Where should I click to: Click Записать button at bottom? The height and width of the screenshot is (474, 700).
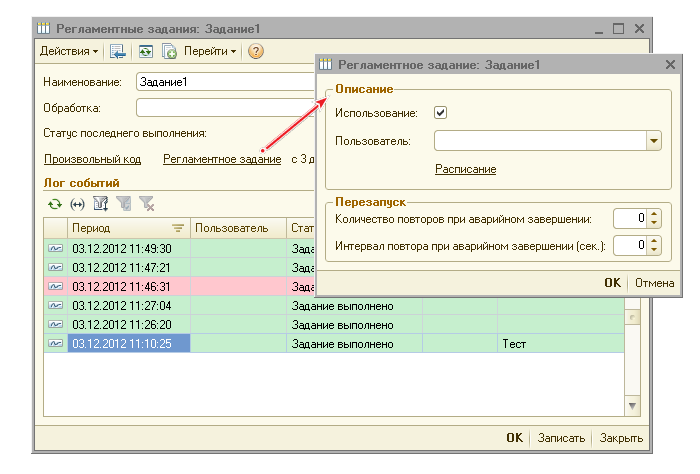pos(560,438)
